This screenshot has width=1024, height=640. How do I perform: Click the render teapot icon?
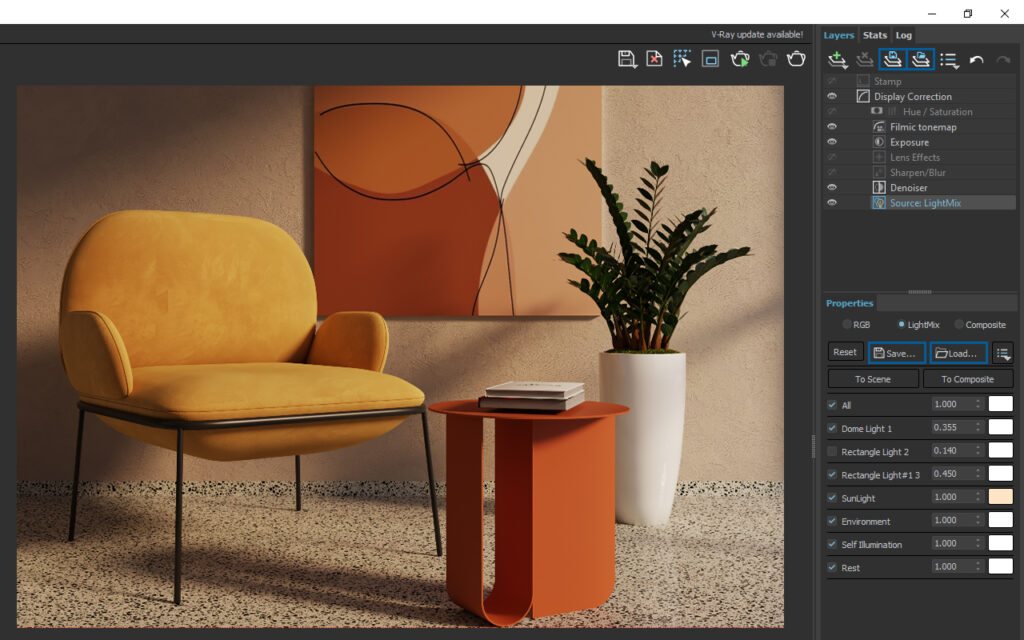click(796, 59)
